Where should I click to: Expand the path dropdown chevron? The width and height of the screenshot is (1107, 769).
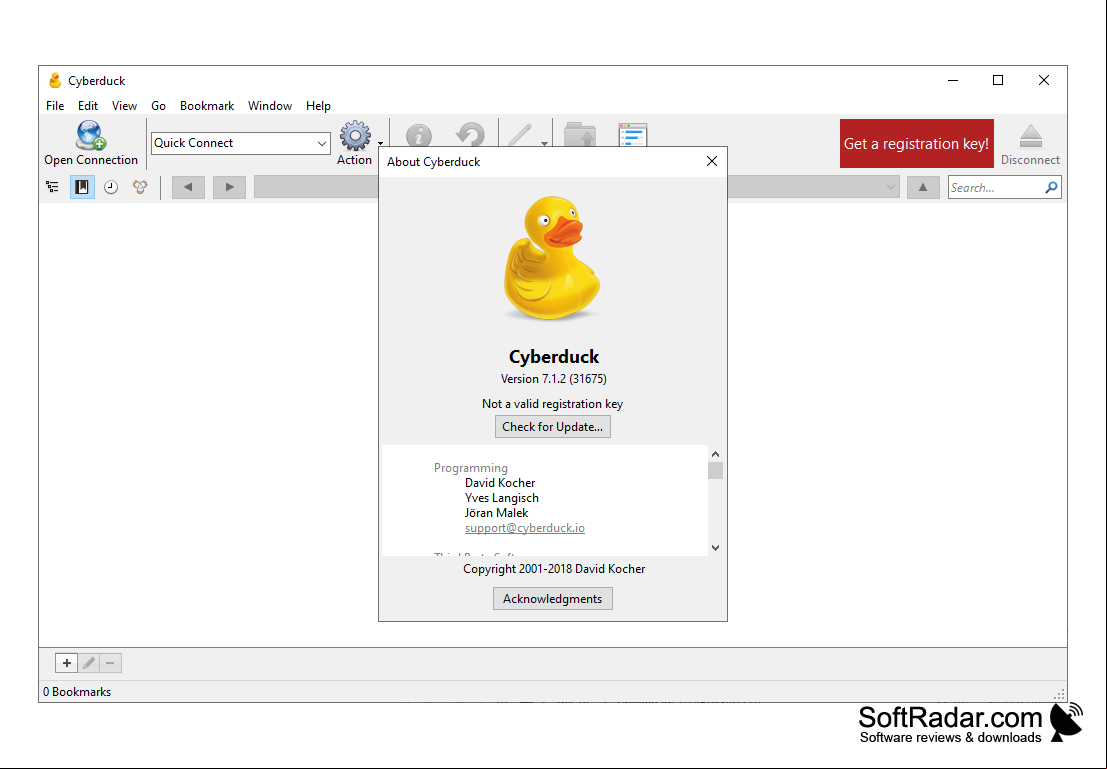(891, 187)
